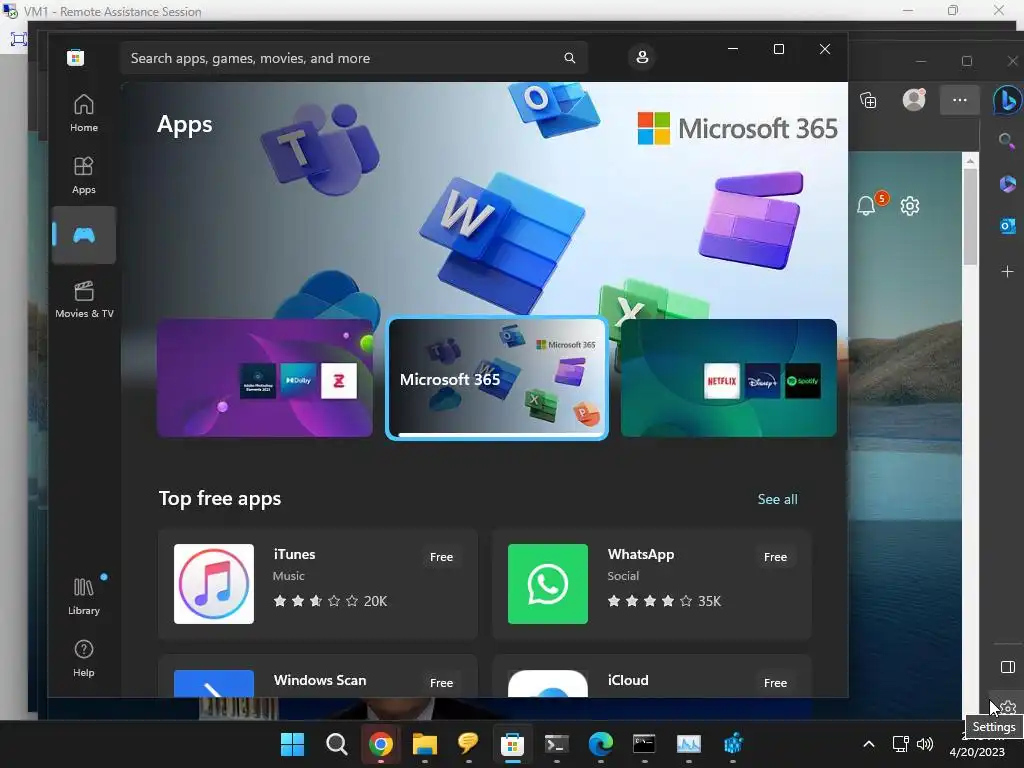Open the Store account profile button
The image size is (1024, 768).
click(642, 57)
